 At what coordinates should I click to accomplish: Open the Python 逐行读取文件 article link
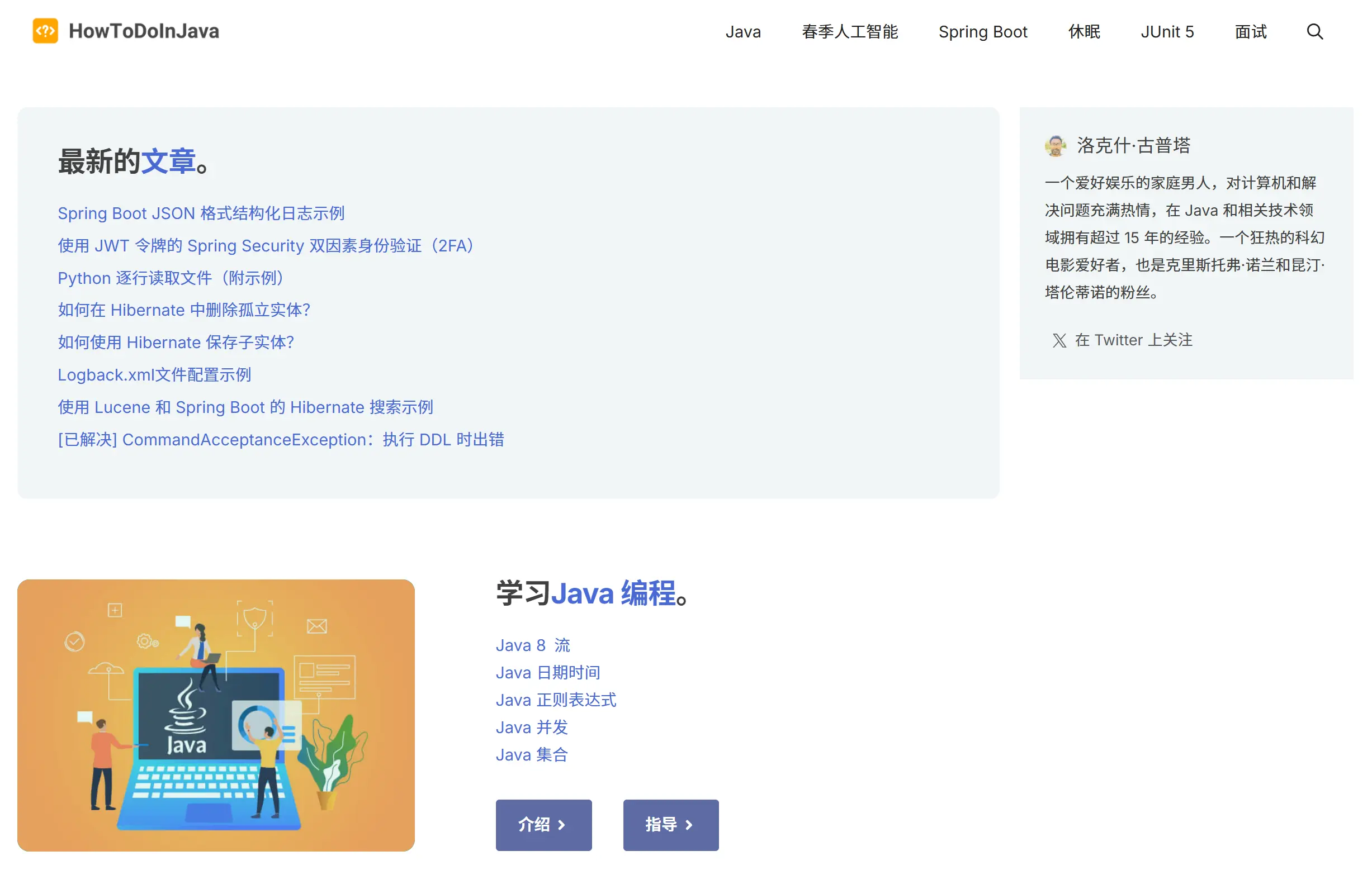(x=170, y=278)
